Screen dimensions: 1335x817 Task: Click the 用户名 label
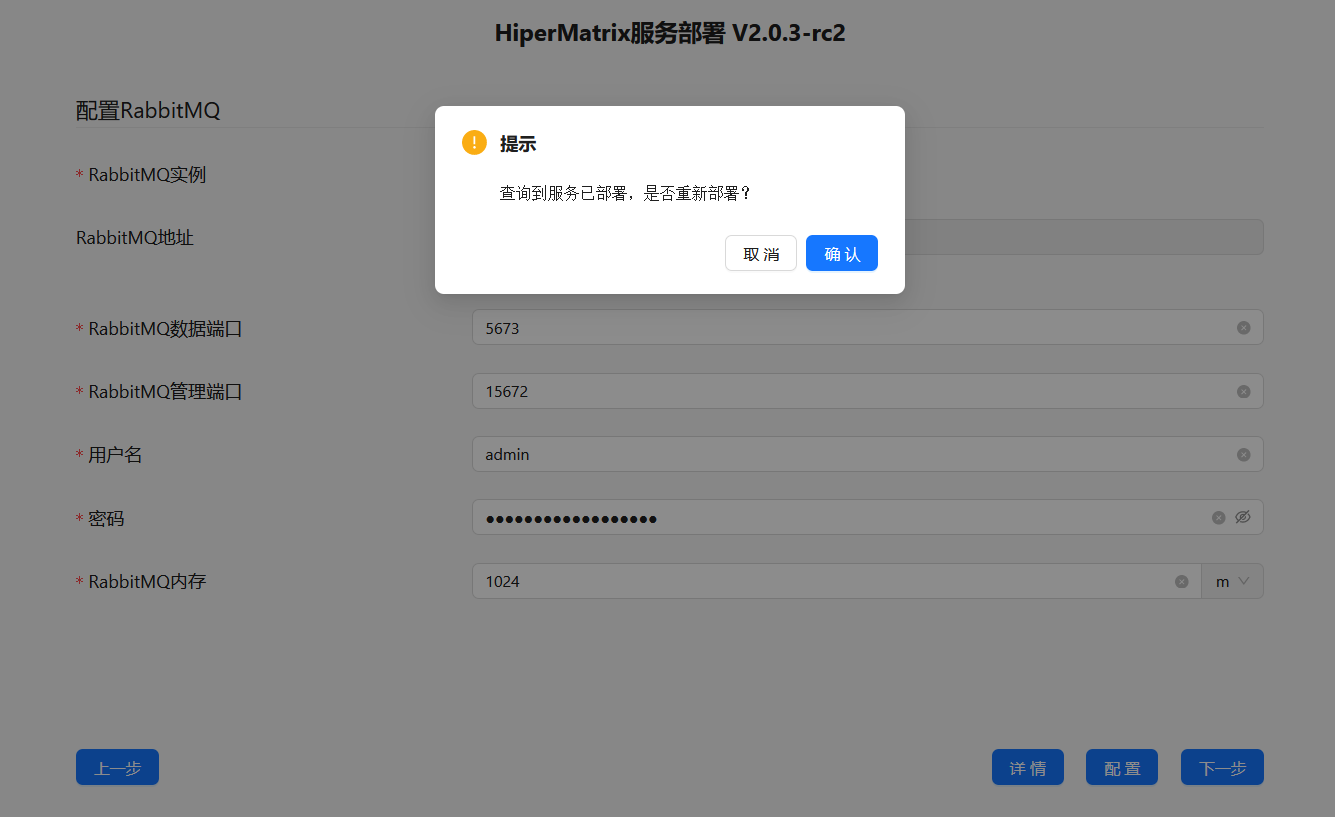pos(115,455)
